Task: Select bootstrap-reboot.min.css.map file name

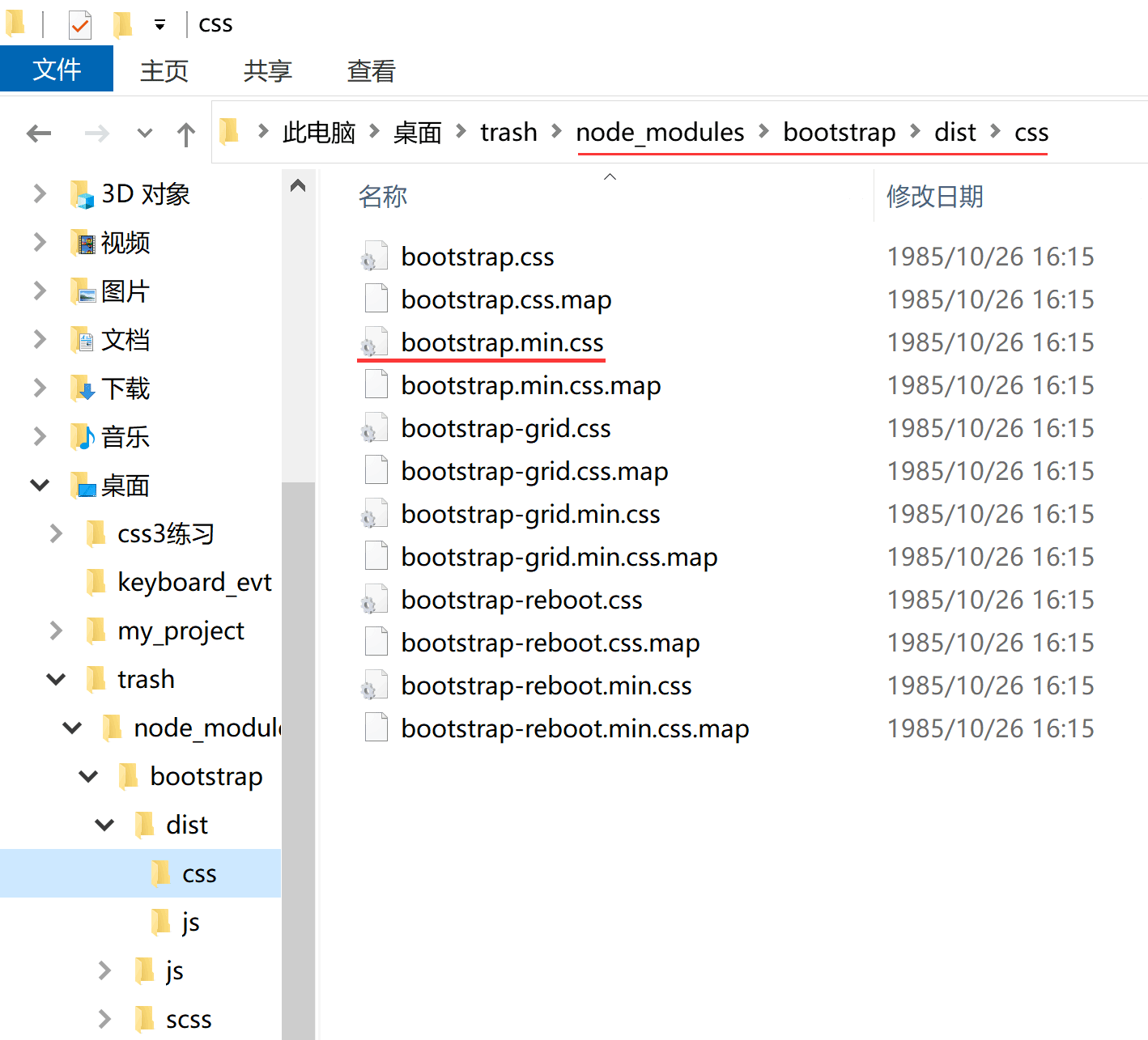Action: 576,728
